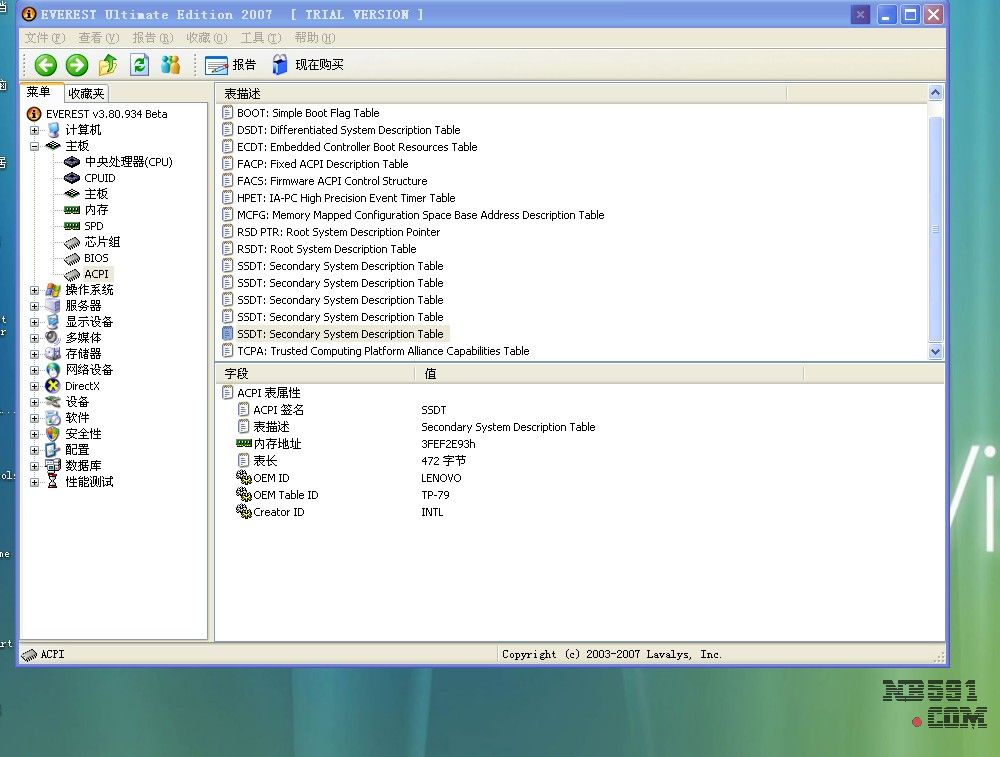1000x757 pixels.
Task: Open the 工具 menu
Action: (260, 38)
